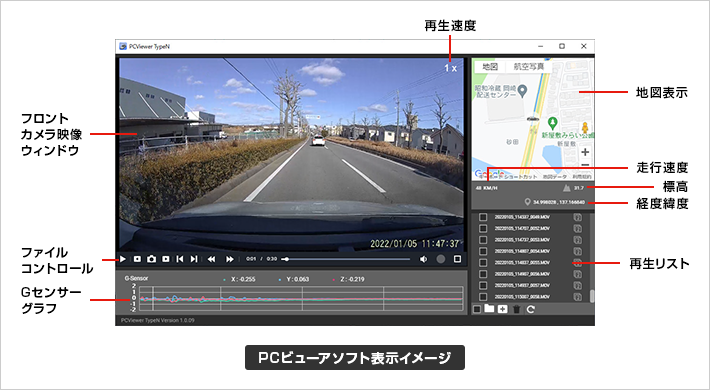Check the box for file ending 0049.MOV
Viewport: 710px width, 390px height.
pos(483,217)
